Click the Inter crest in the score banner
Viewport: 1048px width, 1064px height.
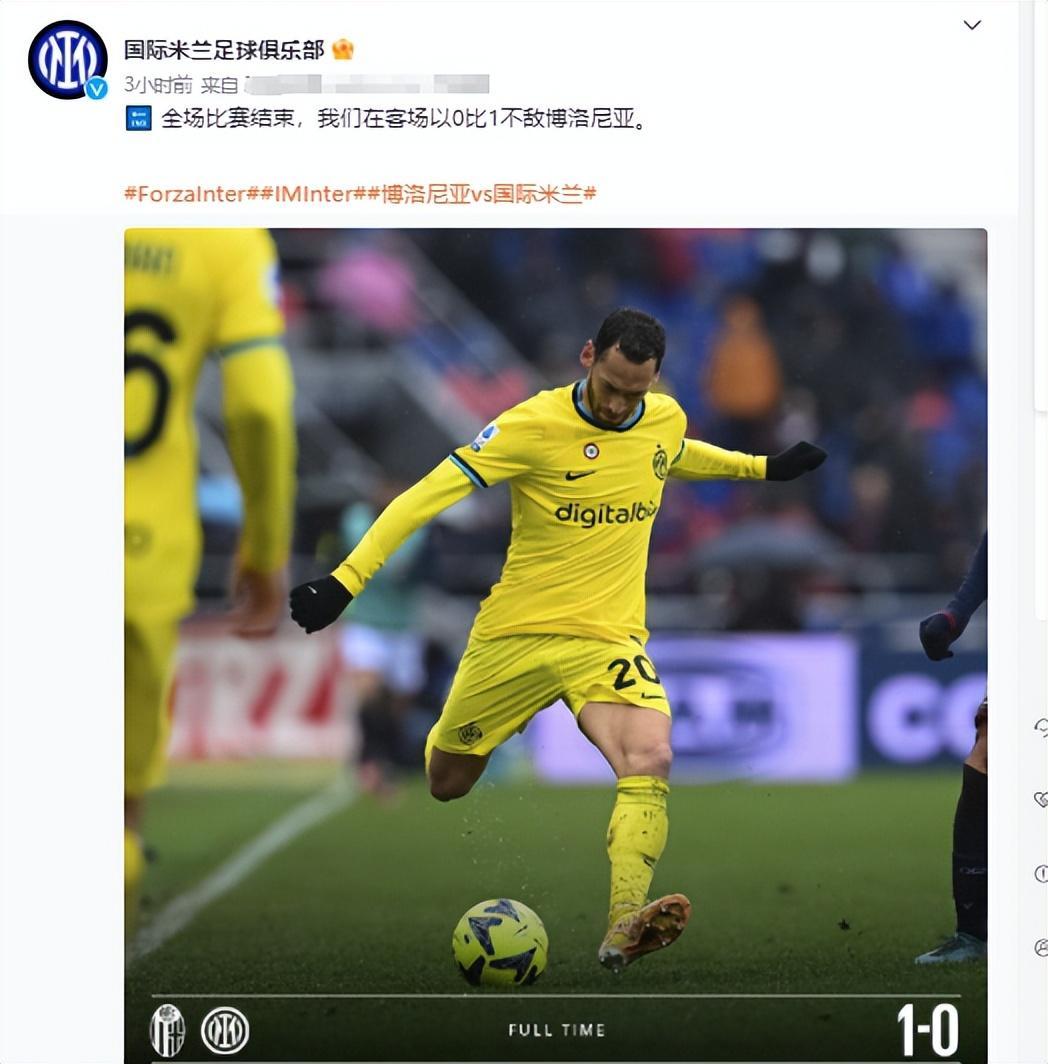coord(225,1030)
